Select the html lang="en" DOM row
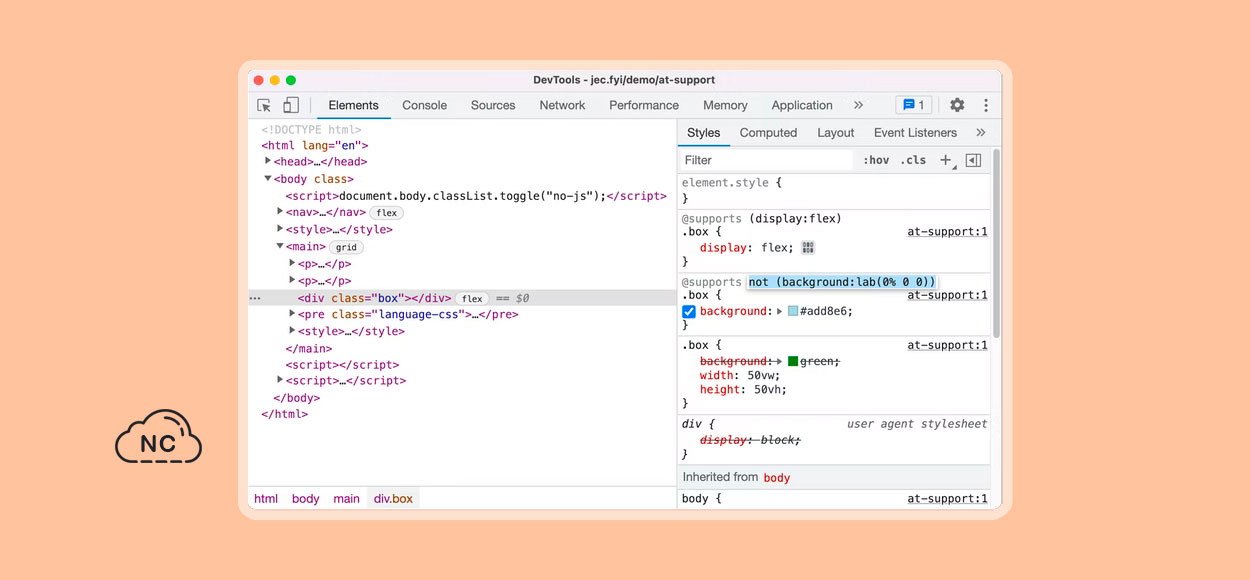Image resolution: width=1250 pixels, height=580 pixels. (x=315, y=145)
